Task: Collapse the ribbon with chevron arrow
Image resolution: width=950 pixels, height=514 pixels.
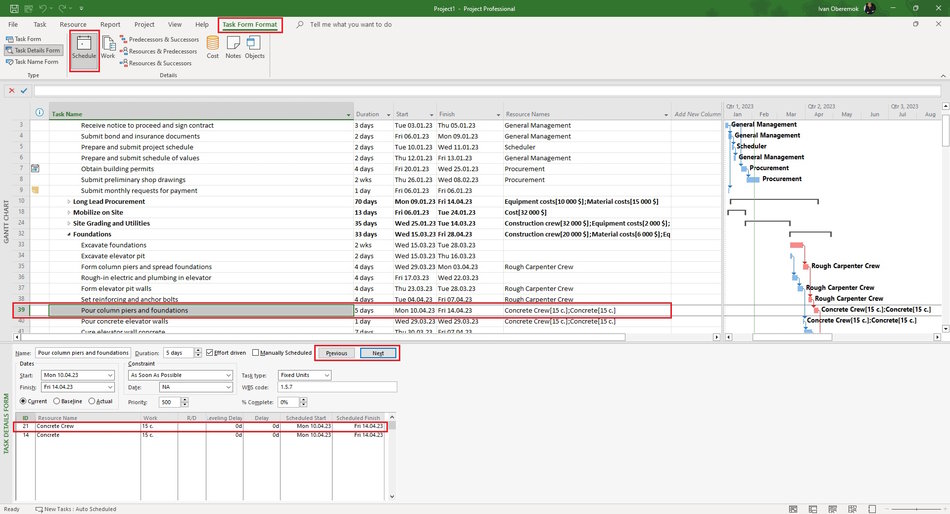Action: (x=943, y=76)
